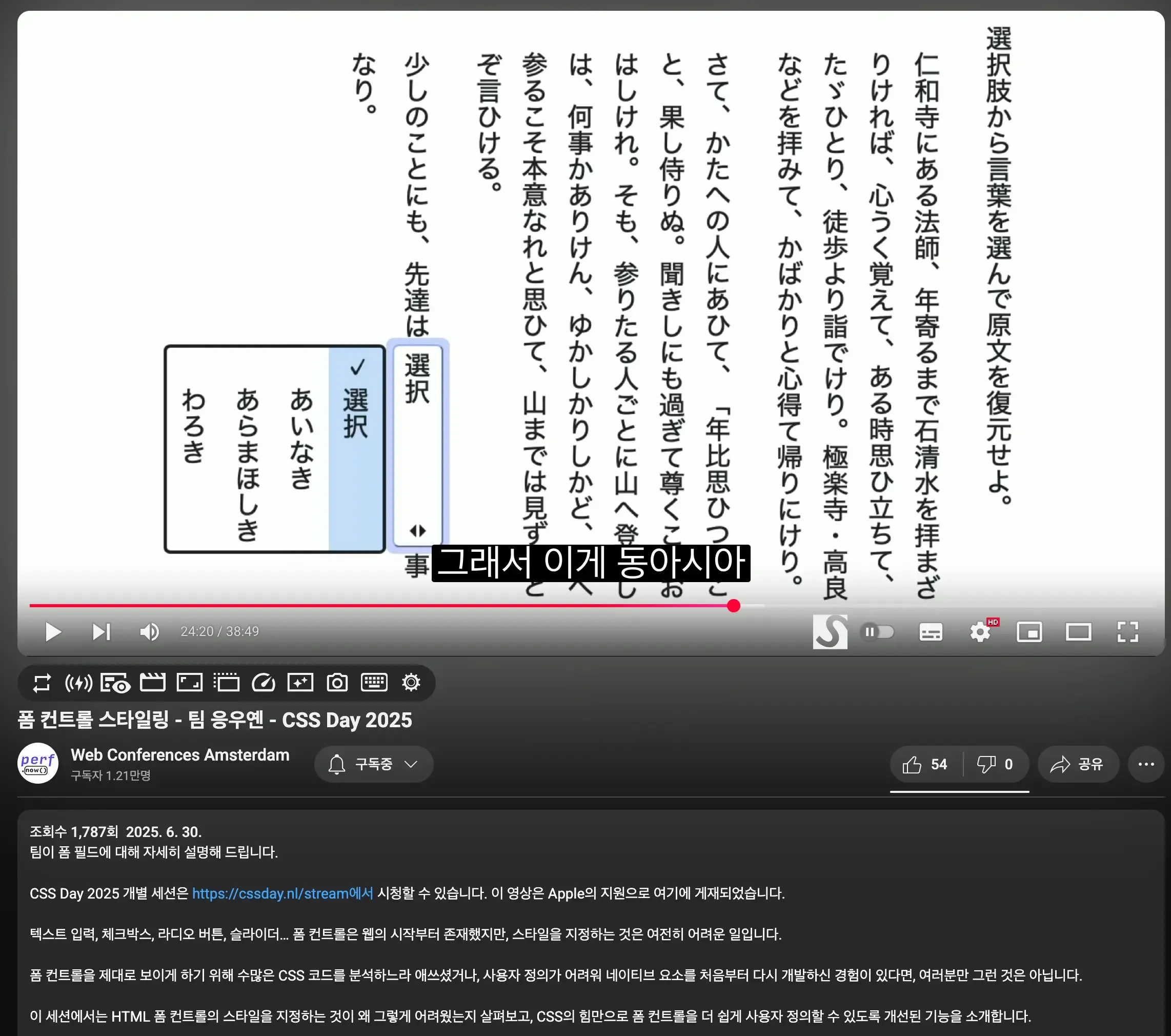
Task: Click the 24:20 / 38:49 time display
Action: (219, 631)
